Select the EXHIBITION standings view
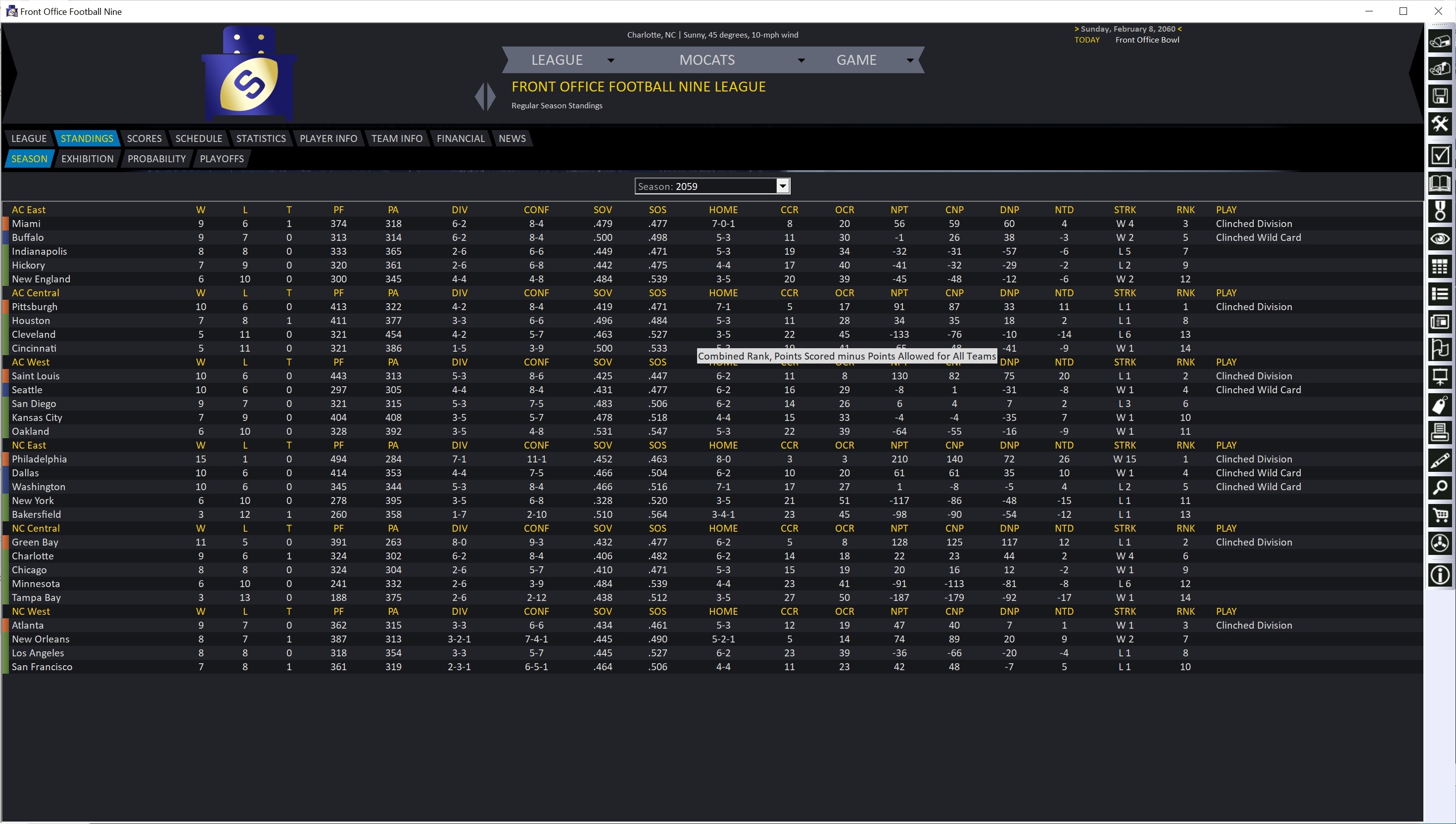This screenshot has height=824, width=1456. click(x=87, y=158)
